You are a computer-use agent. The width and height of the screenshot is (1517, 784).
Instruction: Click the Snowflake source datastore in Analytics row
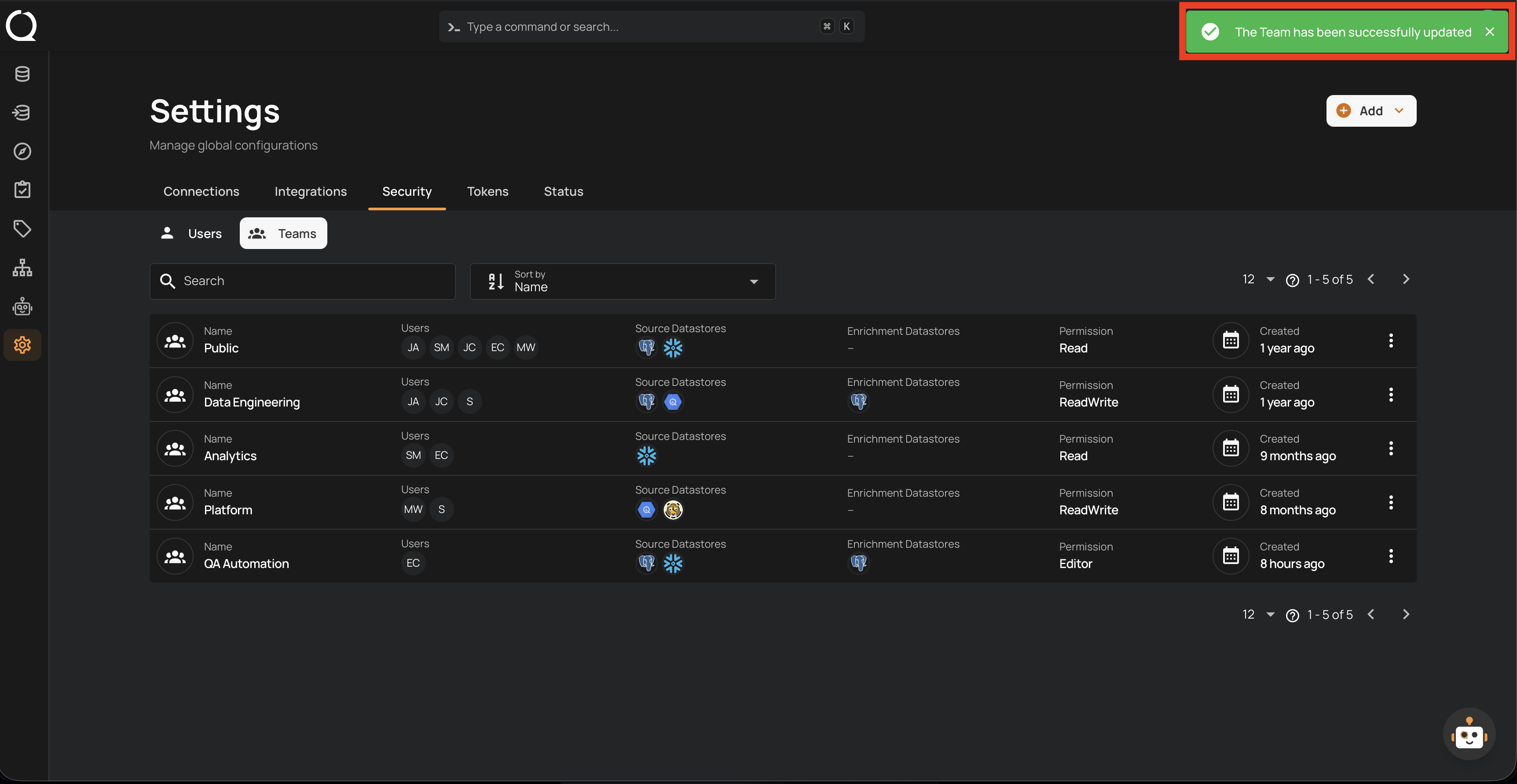pos(647,456)
